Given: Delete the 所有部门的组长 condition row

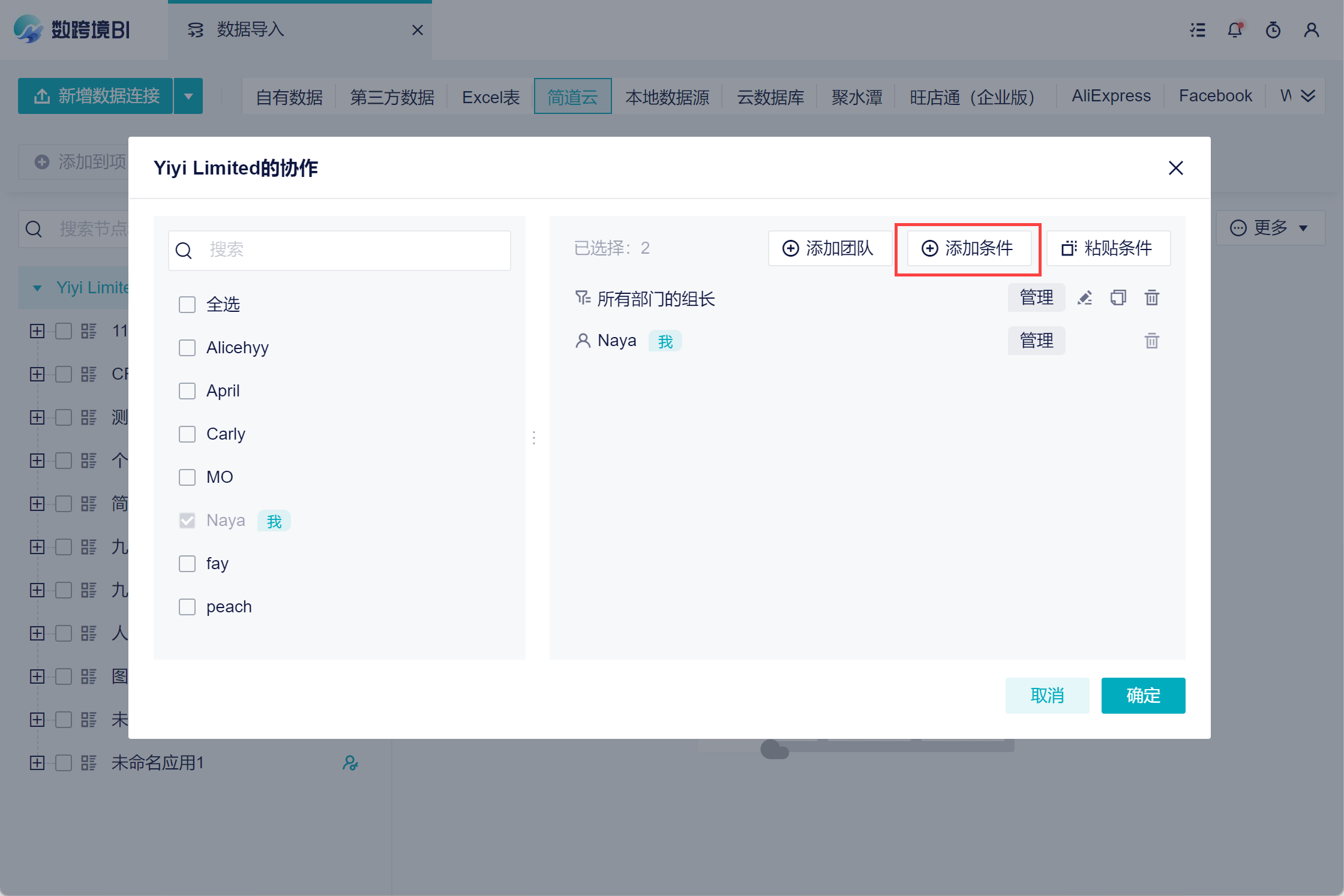Looking at the screenshot, I should [x=1151, y=297].
